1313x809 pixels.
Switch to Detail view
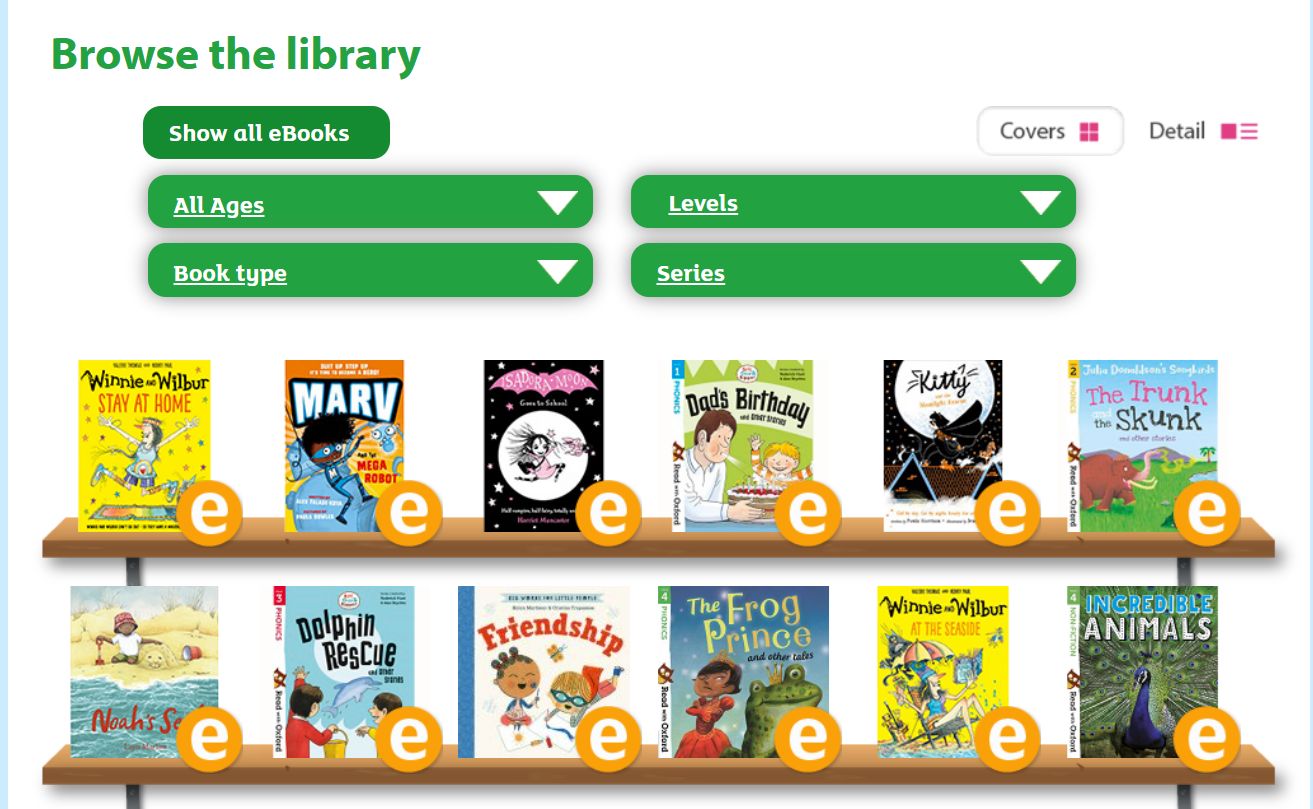[x=1202, y=131]
